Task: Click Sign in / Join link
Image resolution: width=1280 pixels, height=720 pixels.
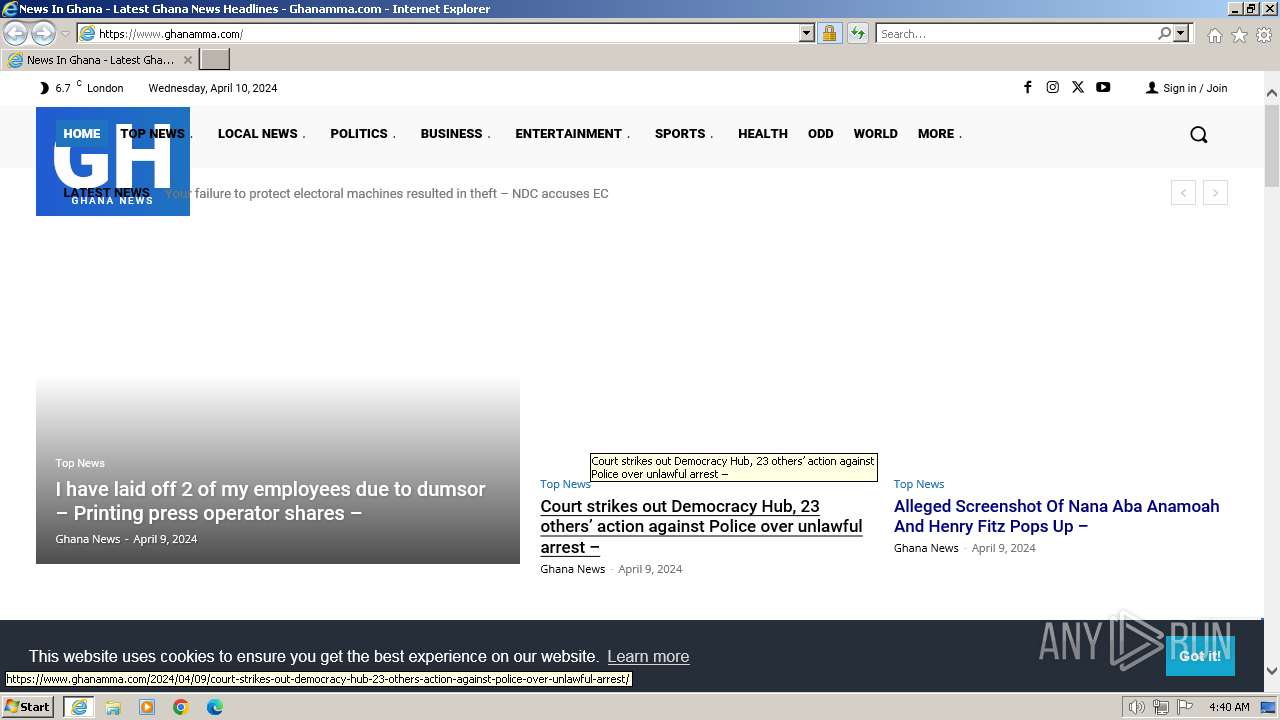Action: pos(1186,88)
